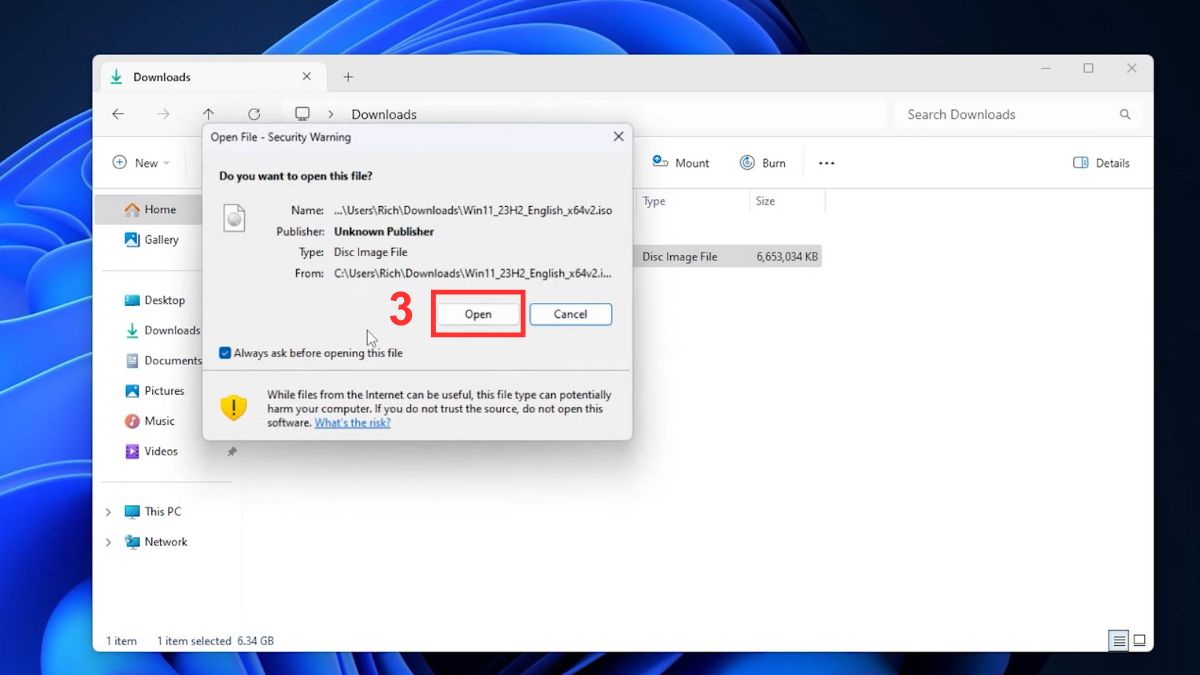The height and width of the screenshot is (675, 1200).
Task: Select the Downloads tab
Action: coord(162,76)
